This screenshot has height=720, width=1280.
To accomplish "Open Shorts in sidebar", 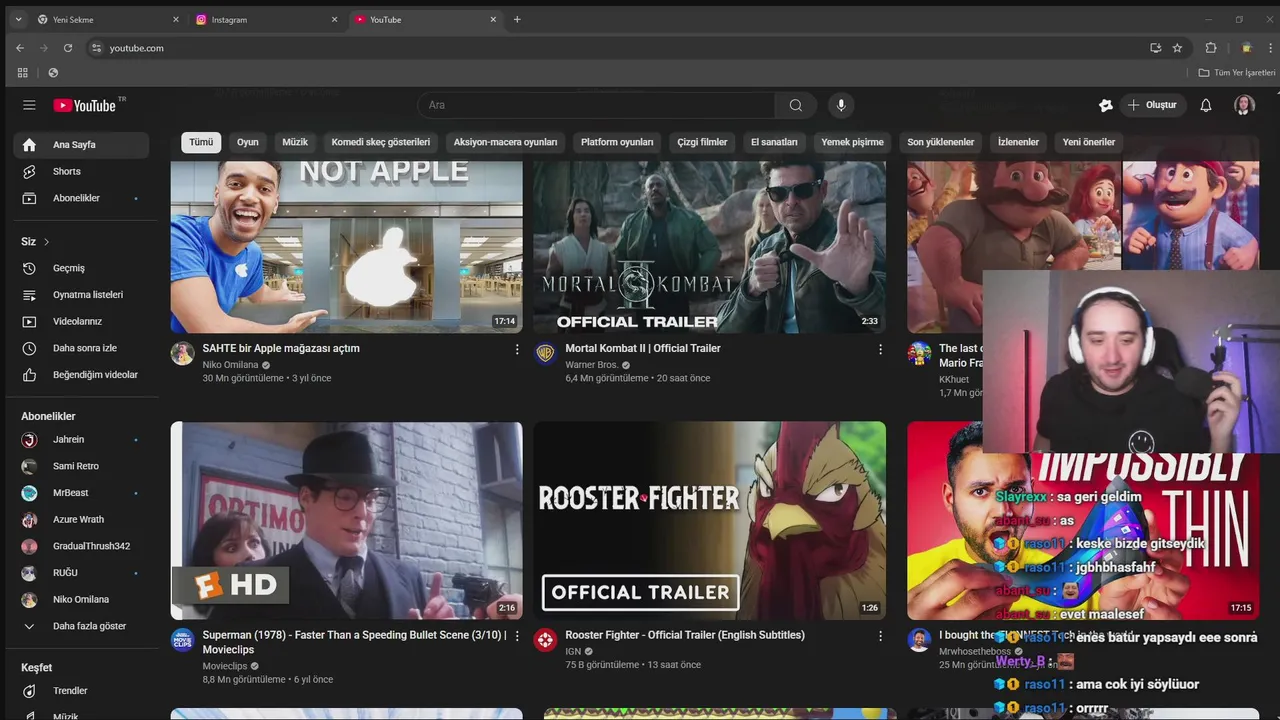I will coord(80,171).
